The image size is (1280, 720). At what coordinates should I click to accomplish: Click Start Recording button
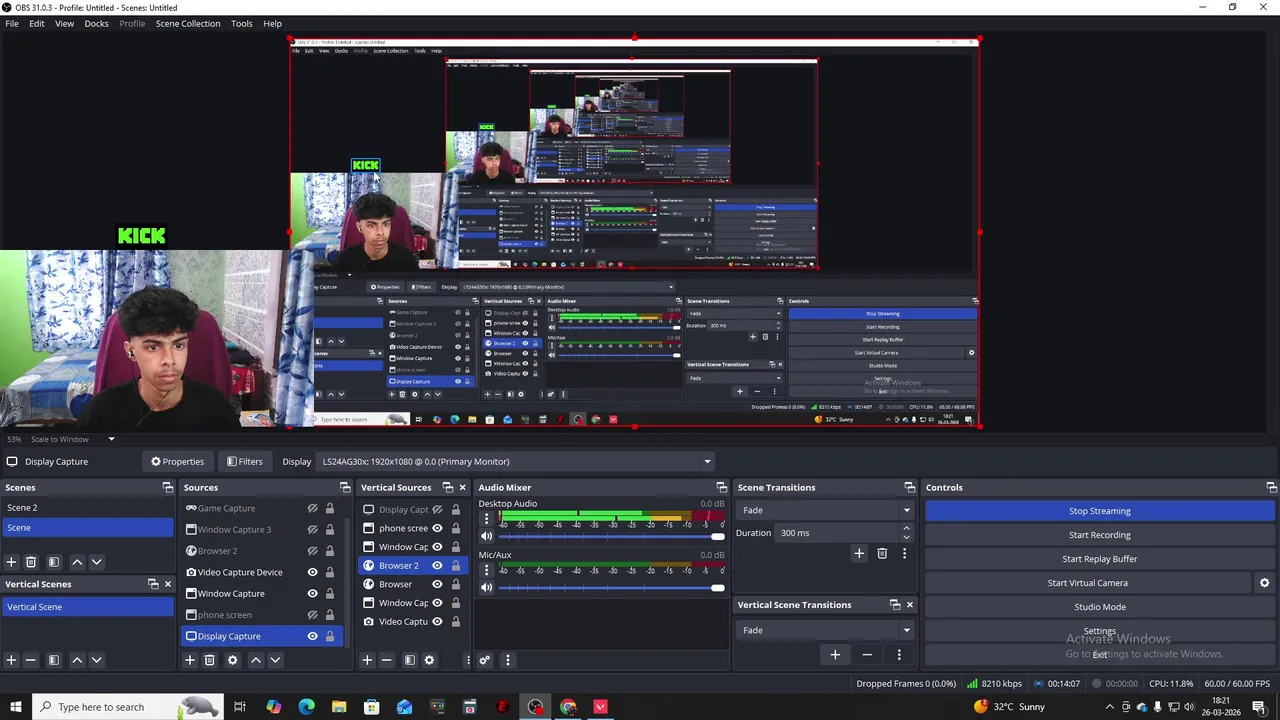(1100, 535)
